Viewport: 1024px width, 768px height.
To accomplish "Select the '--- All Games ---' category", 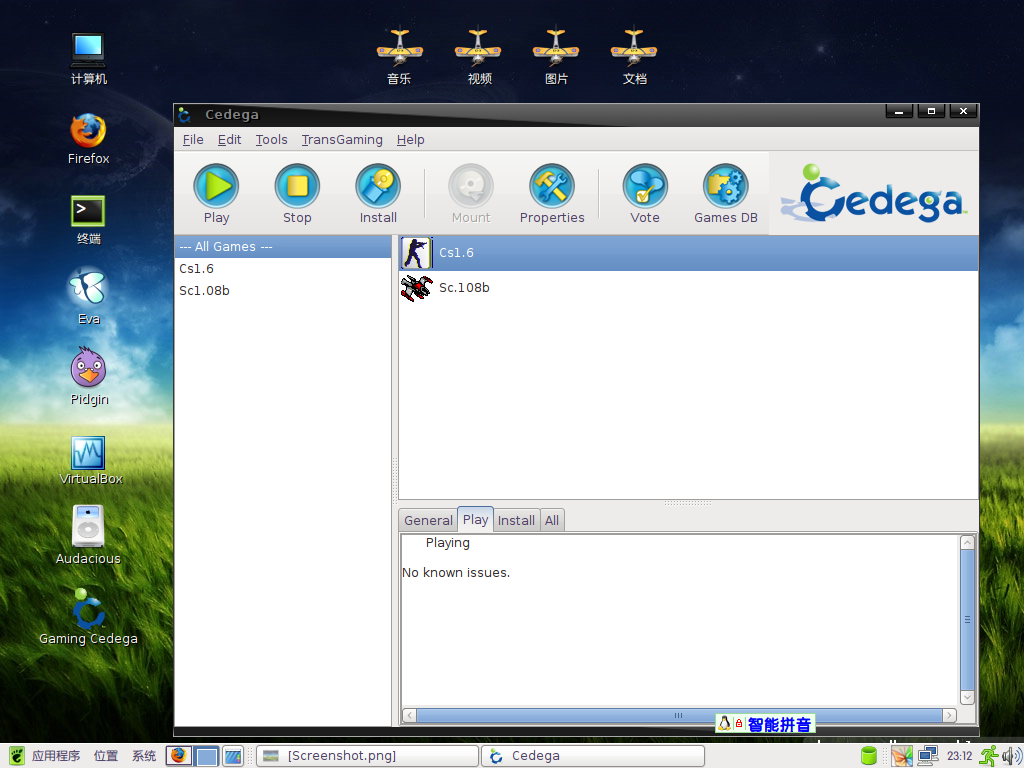I will pos(283,247).
